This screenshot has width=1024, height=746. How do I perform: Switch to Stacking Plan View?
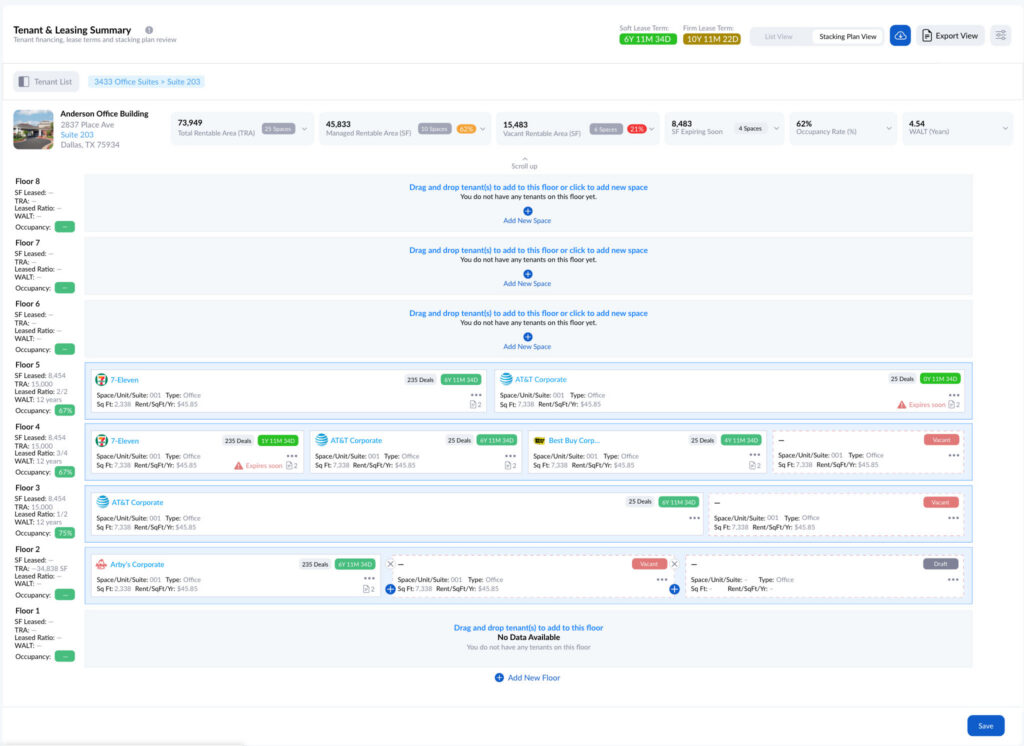pos(847,36)
